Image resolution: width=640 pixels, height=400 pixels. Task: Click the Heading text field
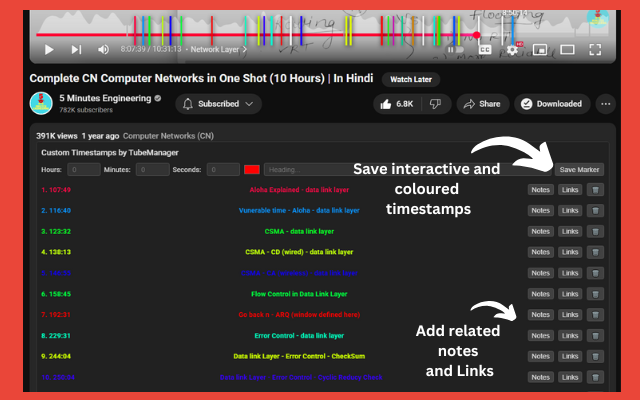[407, 169]
